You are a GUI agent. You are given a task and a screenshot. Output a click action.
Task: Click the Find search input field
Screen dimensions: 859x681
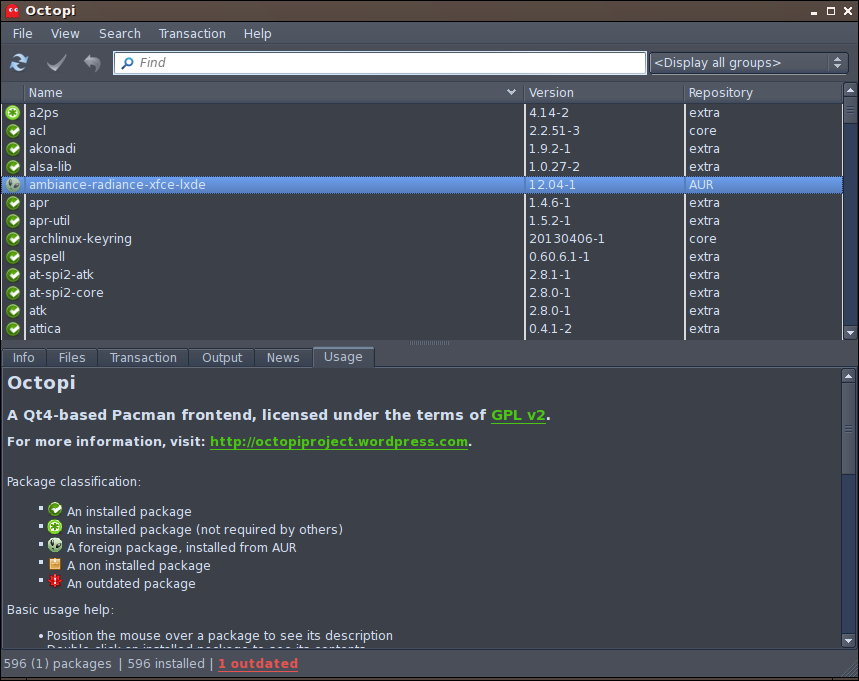(380, 63)
